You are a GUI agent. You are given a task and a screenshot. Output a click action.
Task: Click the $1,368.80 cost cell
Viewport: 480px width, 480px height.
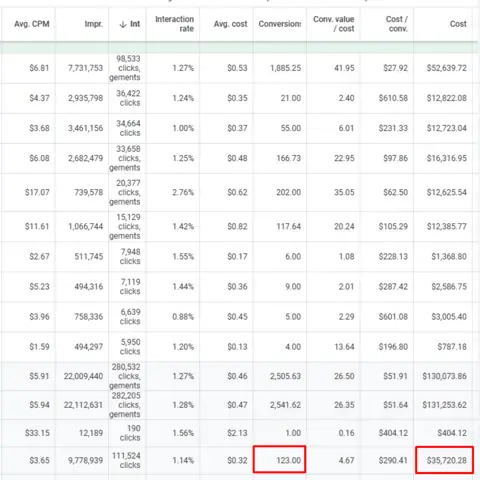pyautogui.click(x=449, y=256)
